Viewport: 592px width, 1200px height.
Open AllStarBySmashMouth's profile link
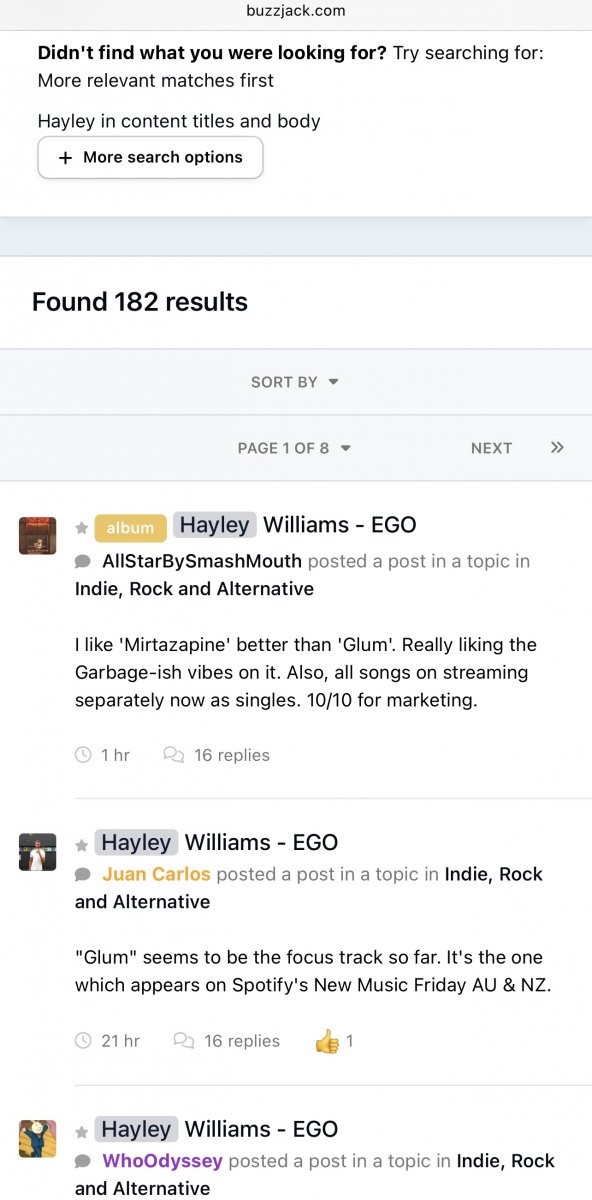[202, 561]
